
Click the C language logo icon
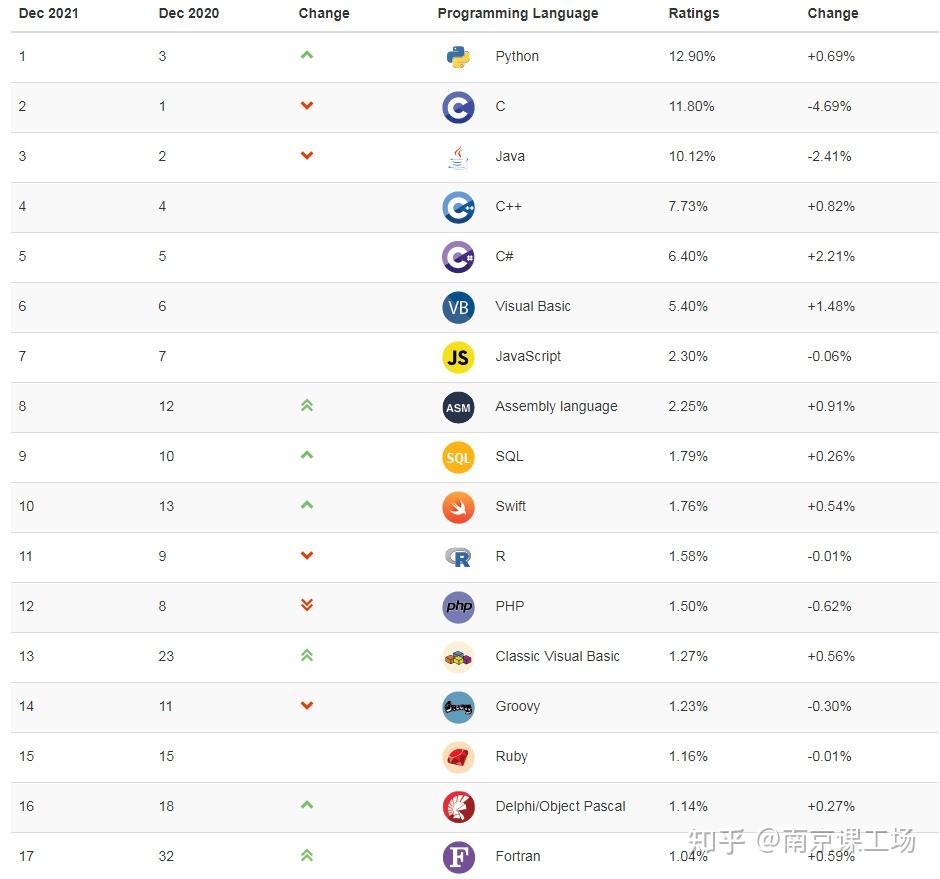459,107
